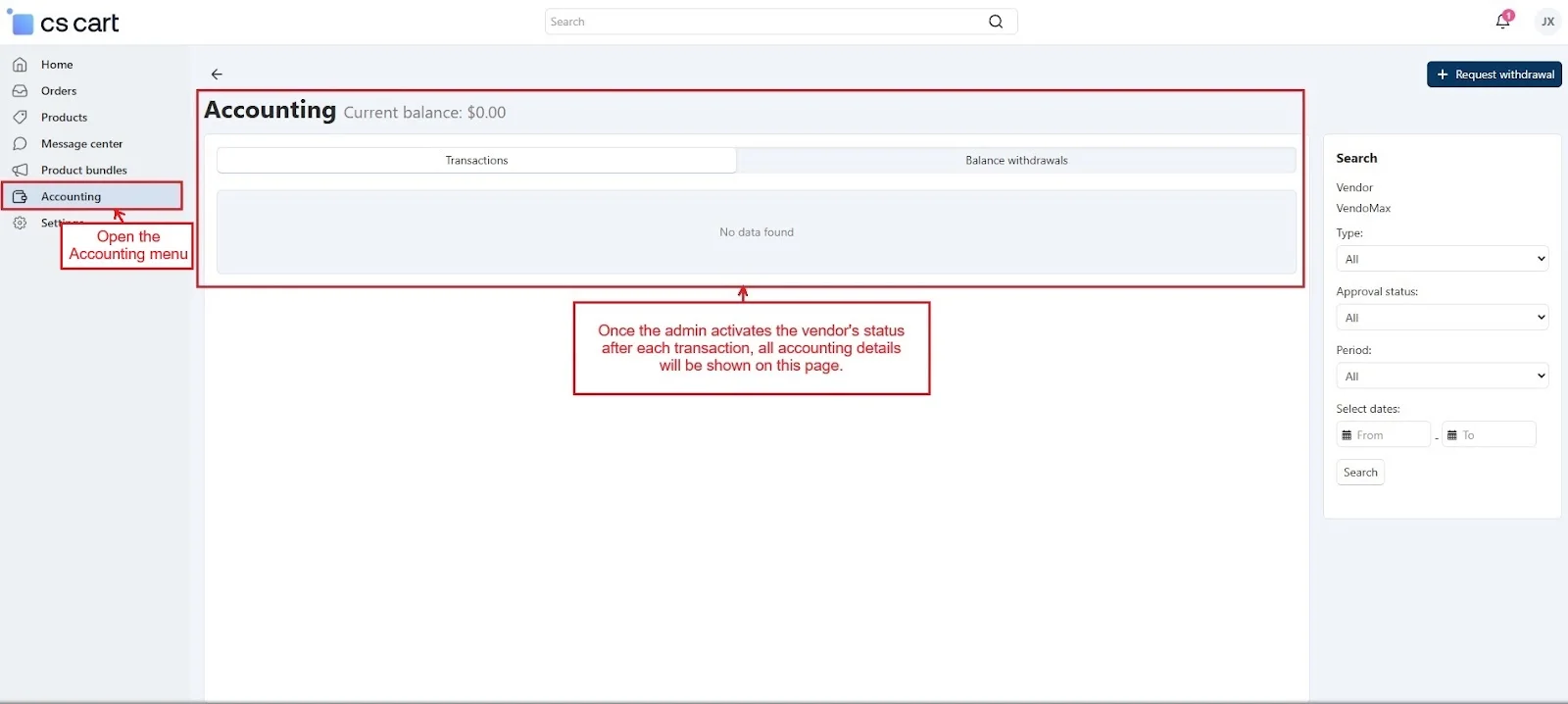
Task: Click the Search button in filter panel
Action: tap(1360, 473)
